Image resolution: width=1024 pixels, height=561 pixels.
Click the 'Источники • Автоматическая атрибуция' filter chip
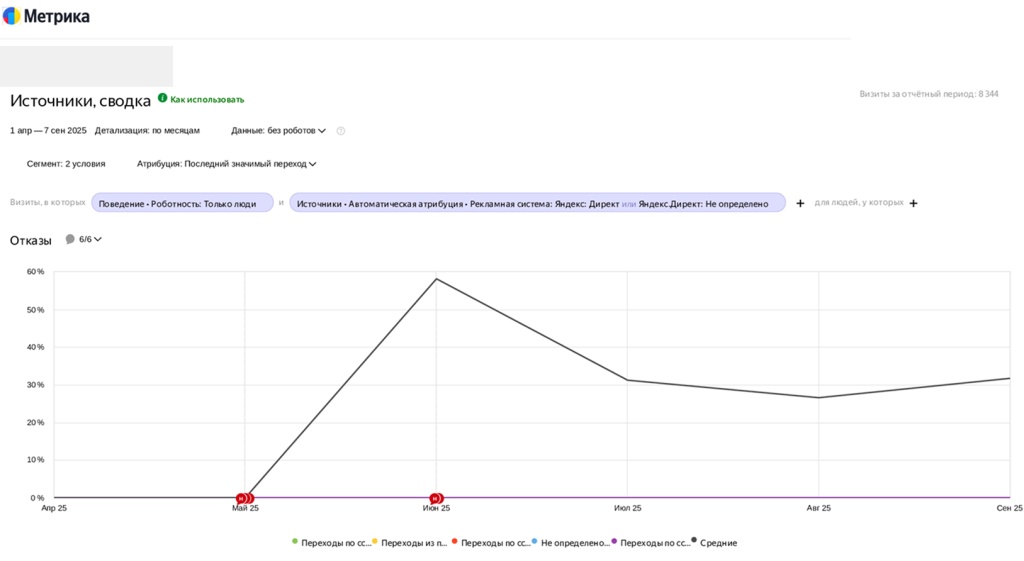pyautogui.click(x=537, y=203)
